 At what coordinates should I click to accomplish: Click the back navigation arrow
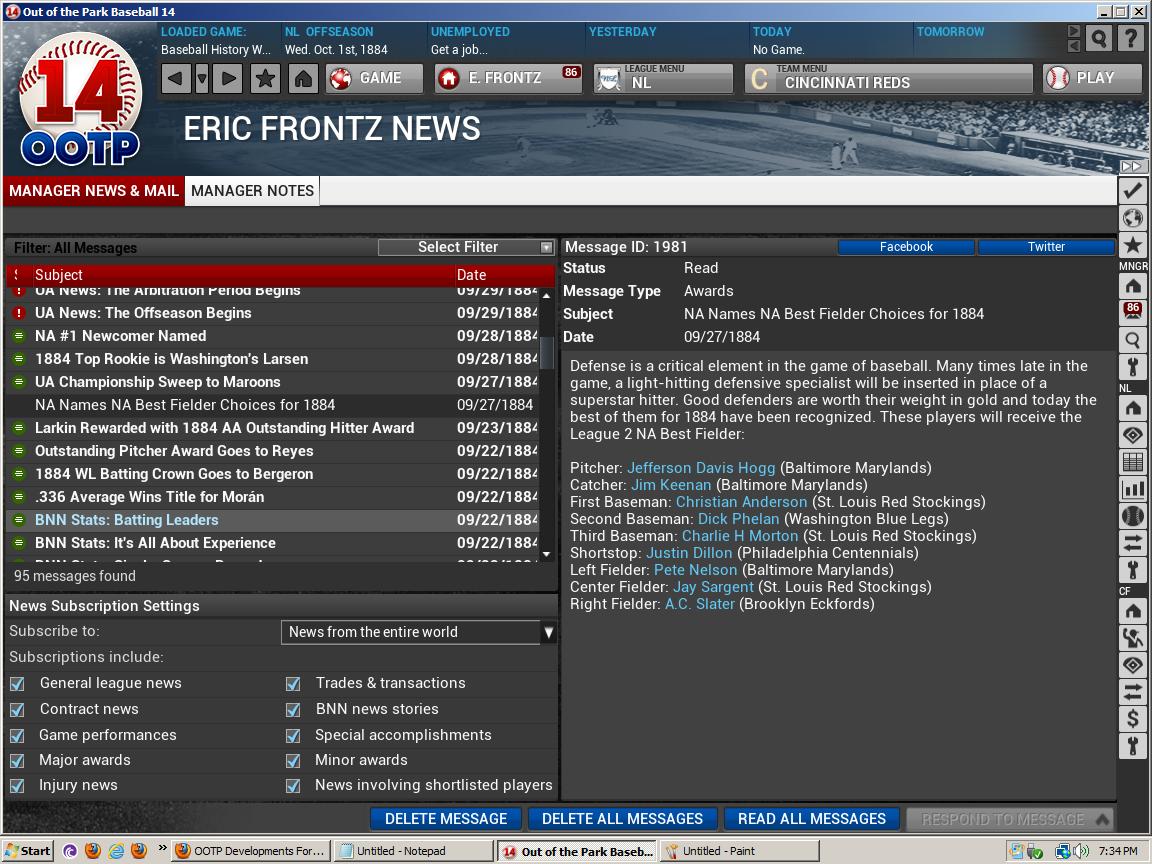point(176,78)
